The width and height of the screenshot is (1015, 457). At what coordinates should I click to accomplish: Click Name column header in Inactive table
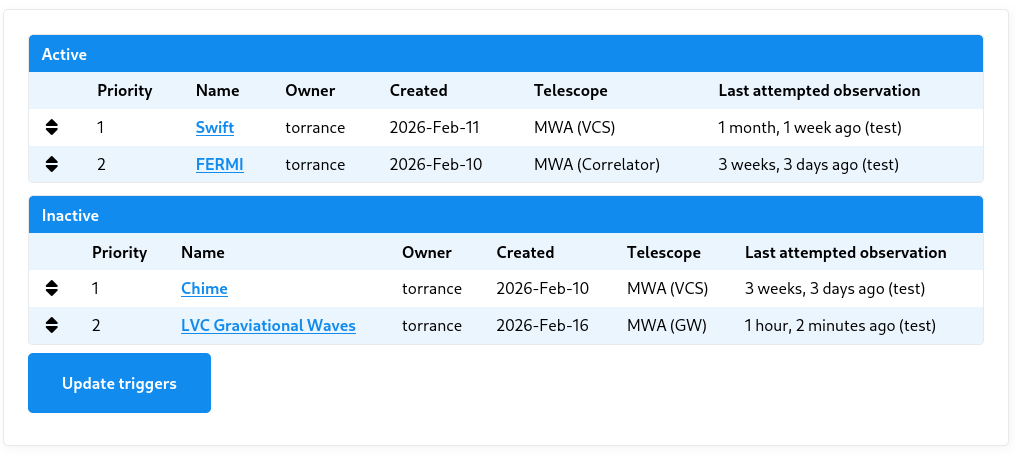(x=202, y=253)
